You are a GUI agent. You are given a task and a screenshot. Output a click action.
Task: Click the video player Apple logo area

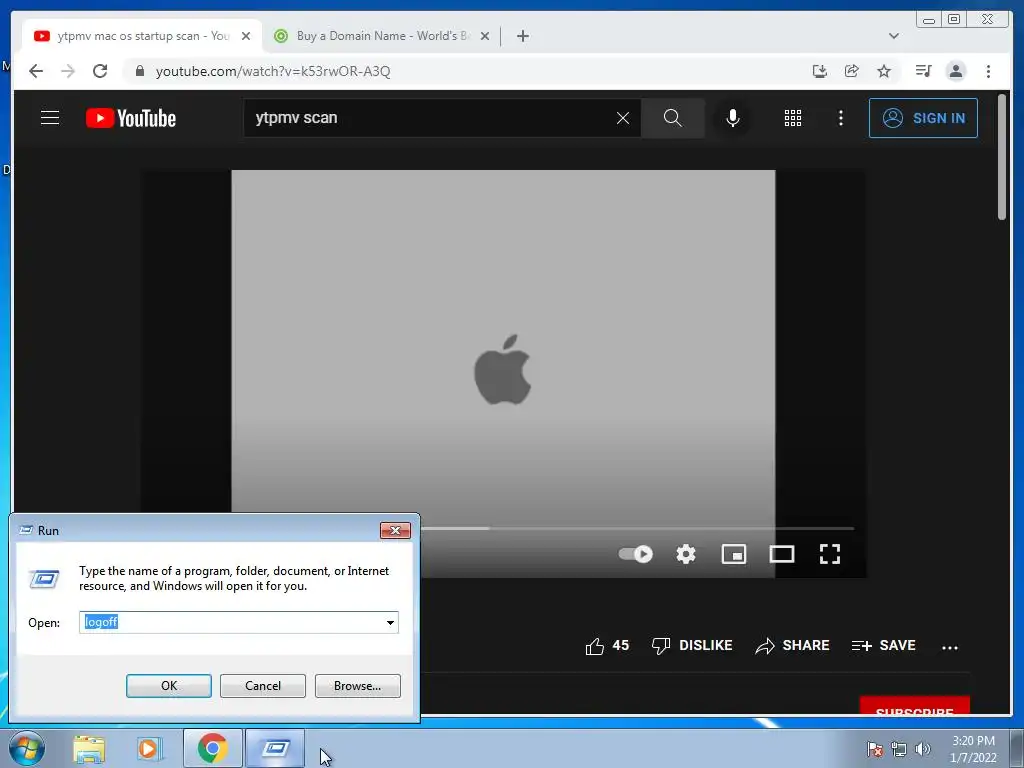point(503,370)
